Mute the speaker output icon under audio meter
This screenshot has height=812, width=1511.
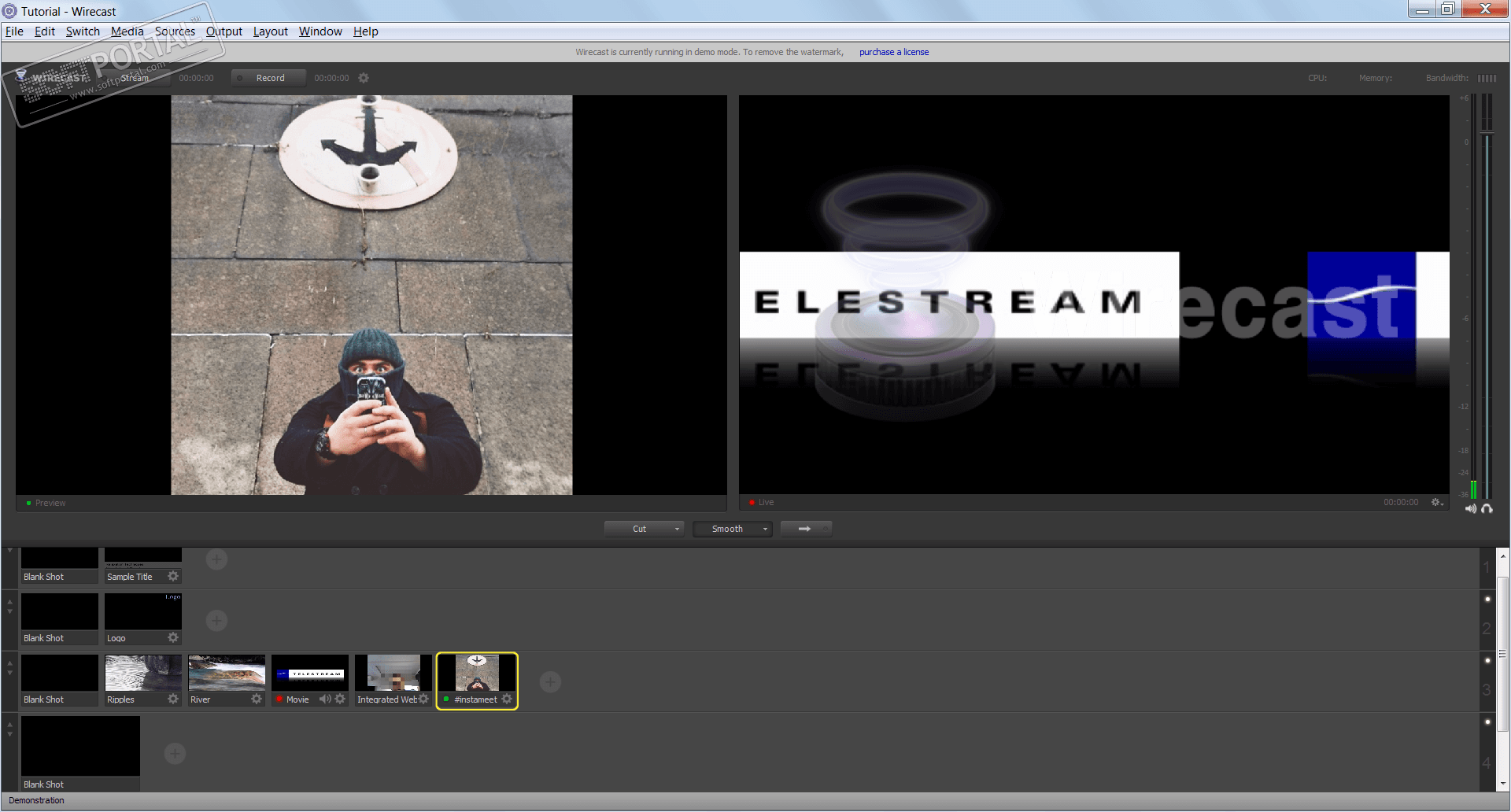pos(1470,509)
